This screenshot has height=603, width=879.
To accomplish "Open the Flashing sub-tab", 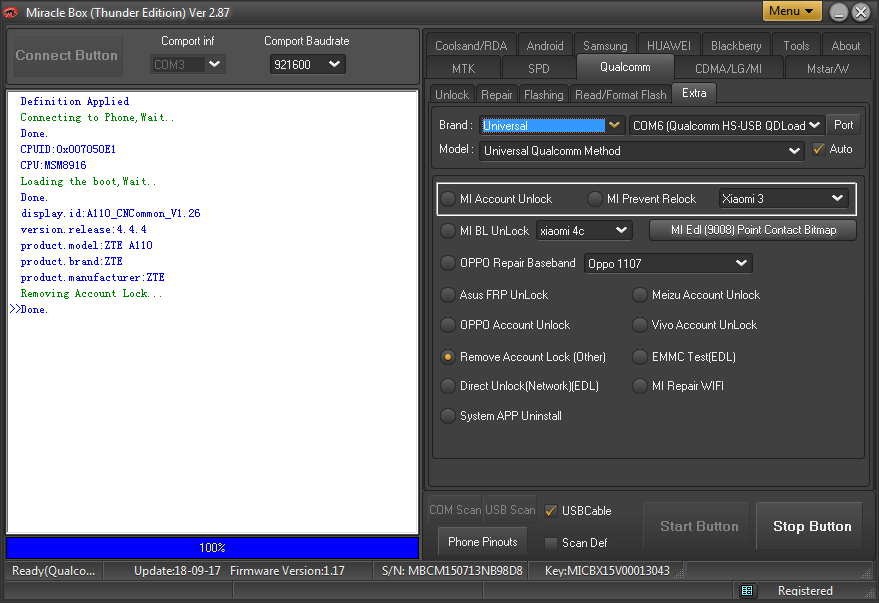I will pos(544,95).
